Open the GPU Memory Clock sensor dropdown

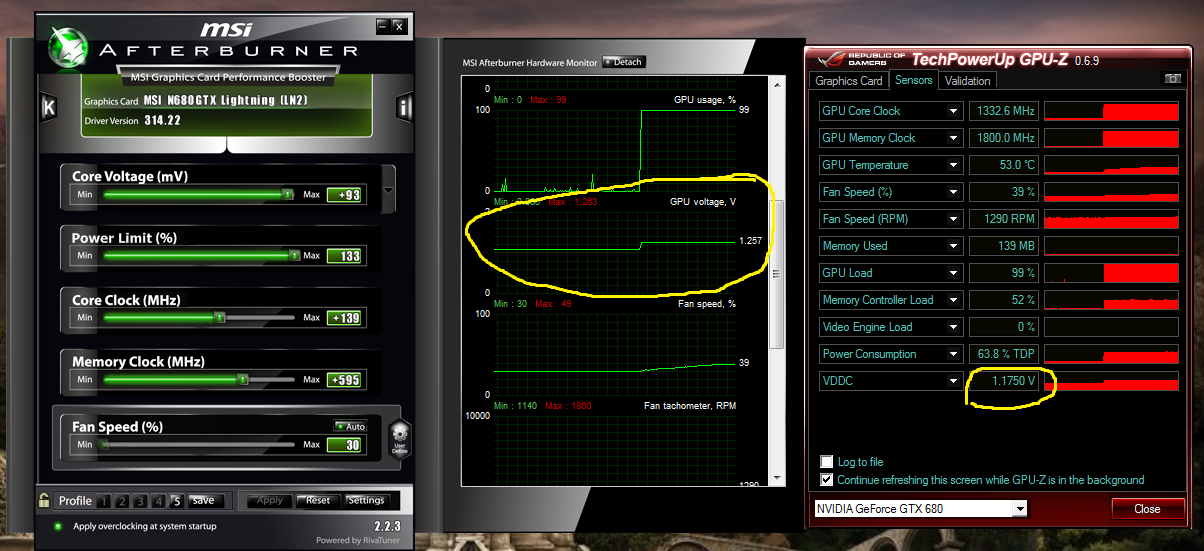click(954, 138)
